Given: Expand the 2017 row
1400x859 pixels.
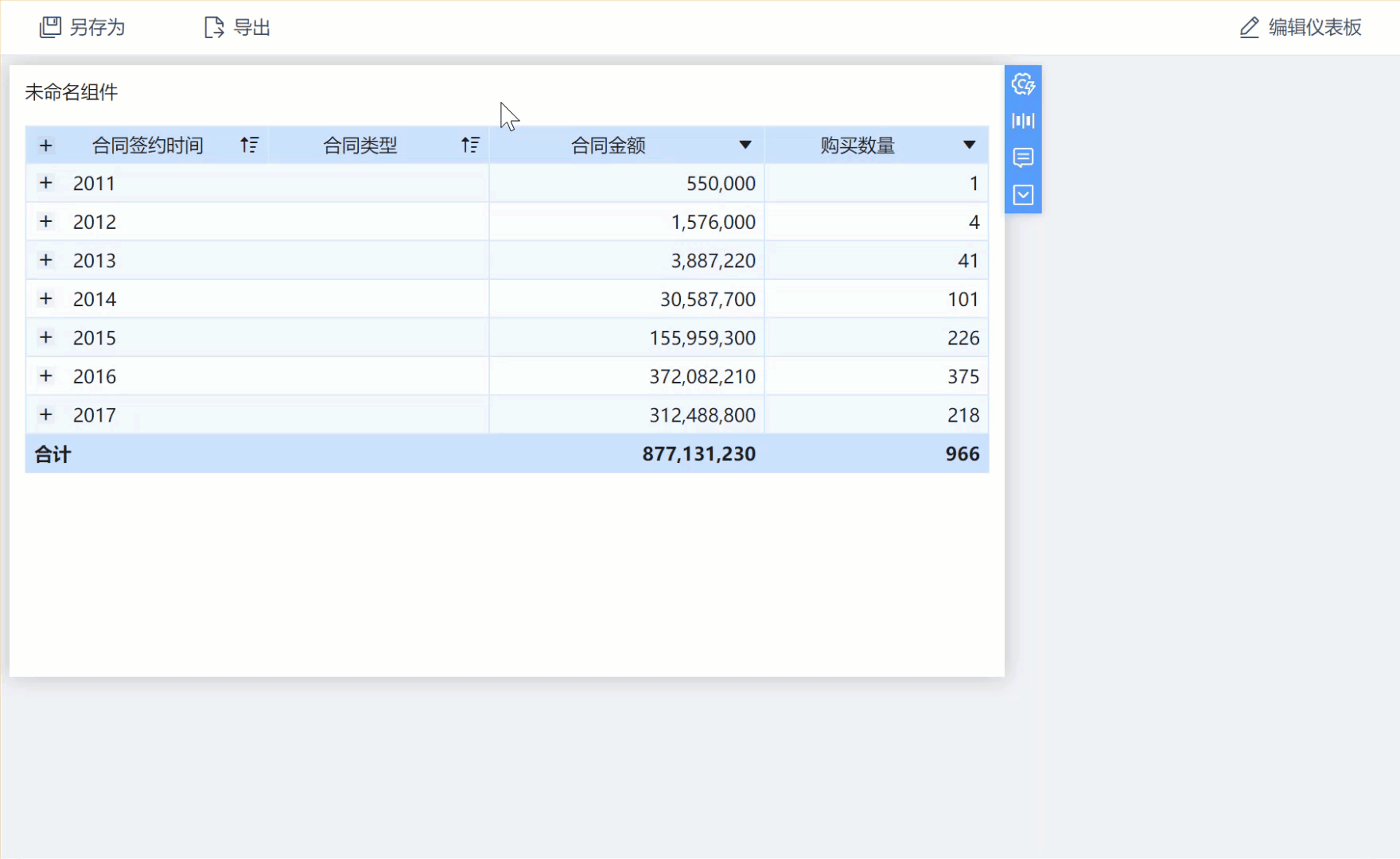Looking at the screenshot, I should point(46,414).
